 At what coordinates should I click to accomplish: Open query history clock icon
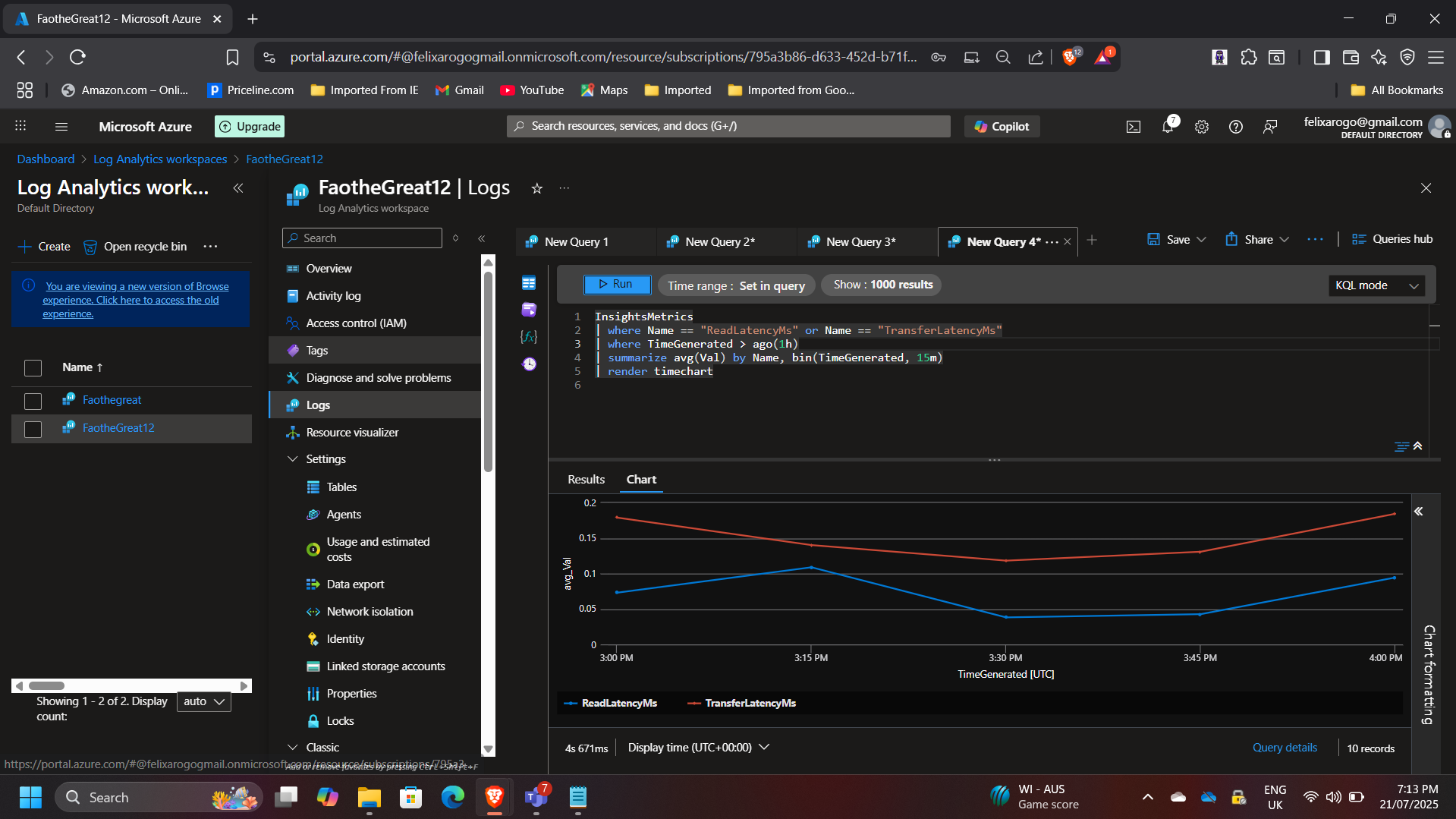[529, 364]
